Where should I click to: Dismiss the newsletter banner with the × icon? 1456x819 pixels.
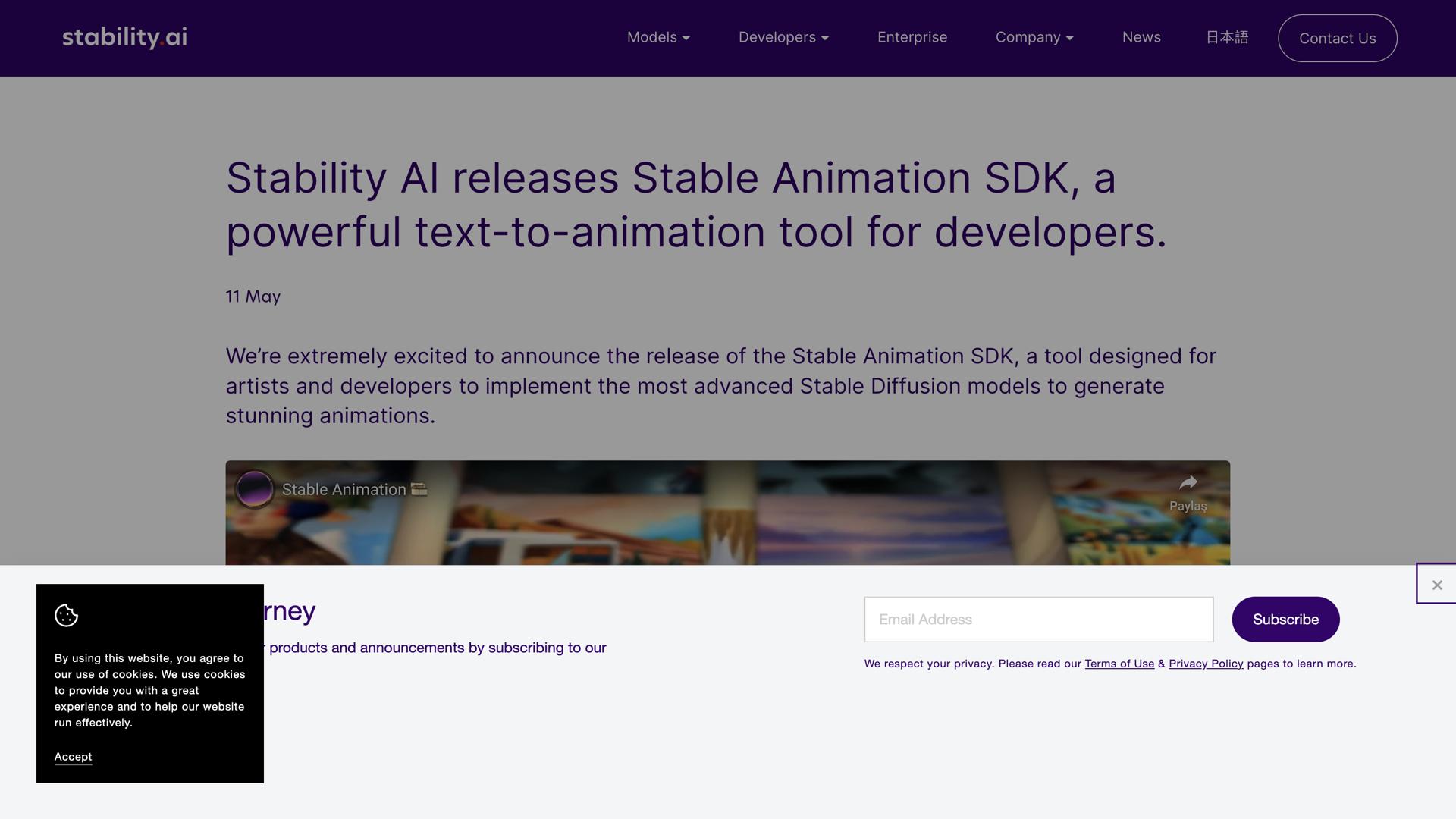[1436, 585]
